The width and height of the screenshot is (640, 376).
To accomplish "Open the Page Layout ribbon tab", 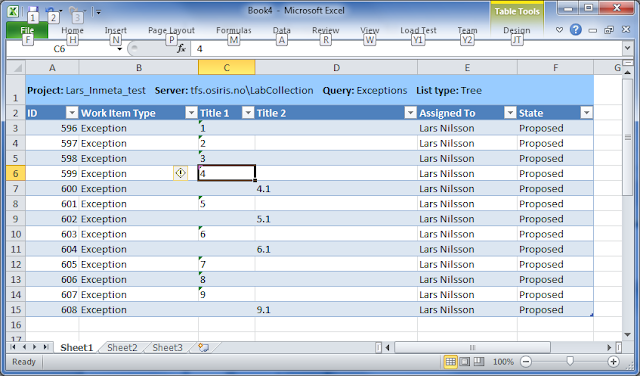I will (x=171, y=30).
